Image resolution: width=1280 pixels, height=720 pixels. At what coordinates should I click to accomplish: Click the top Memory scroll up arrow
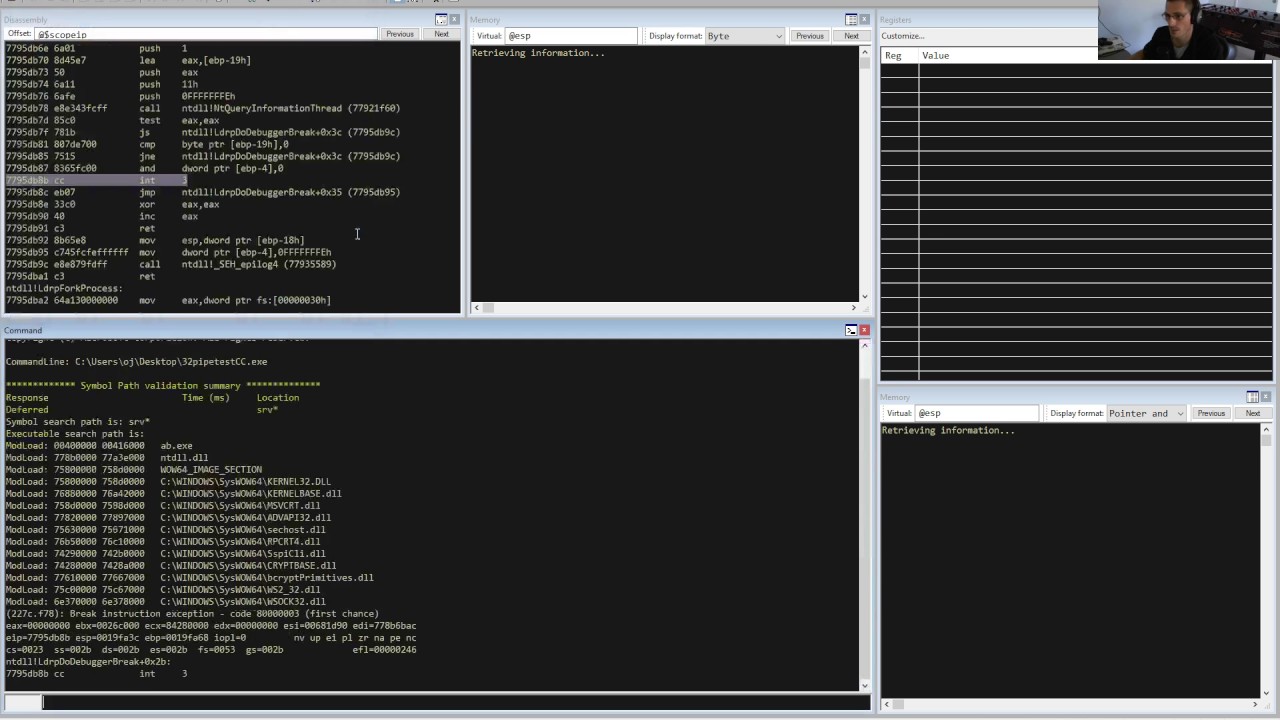pyautogui.click(x=865, y=52)
